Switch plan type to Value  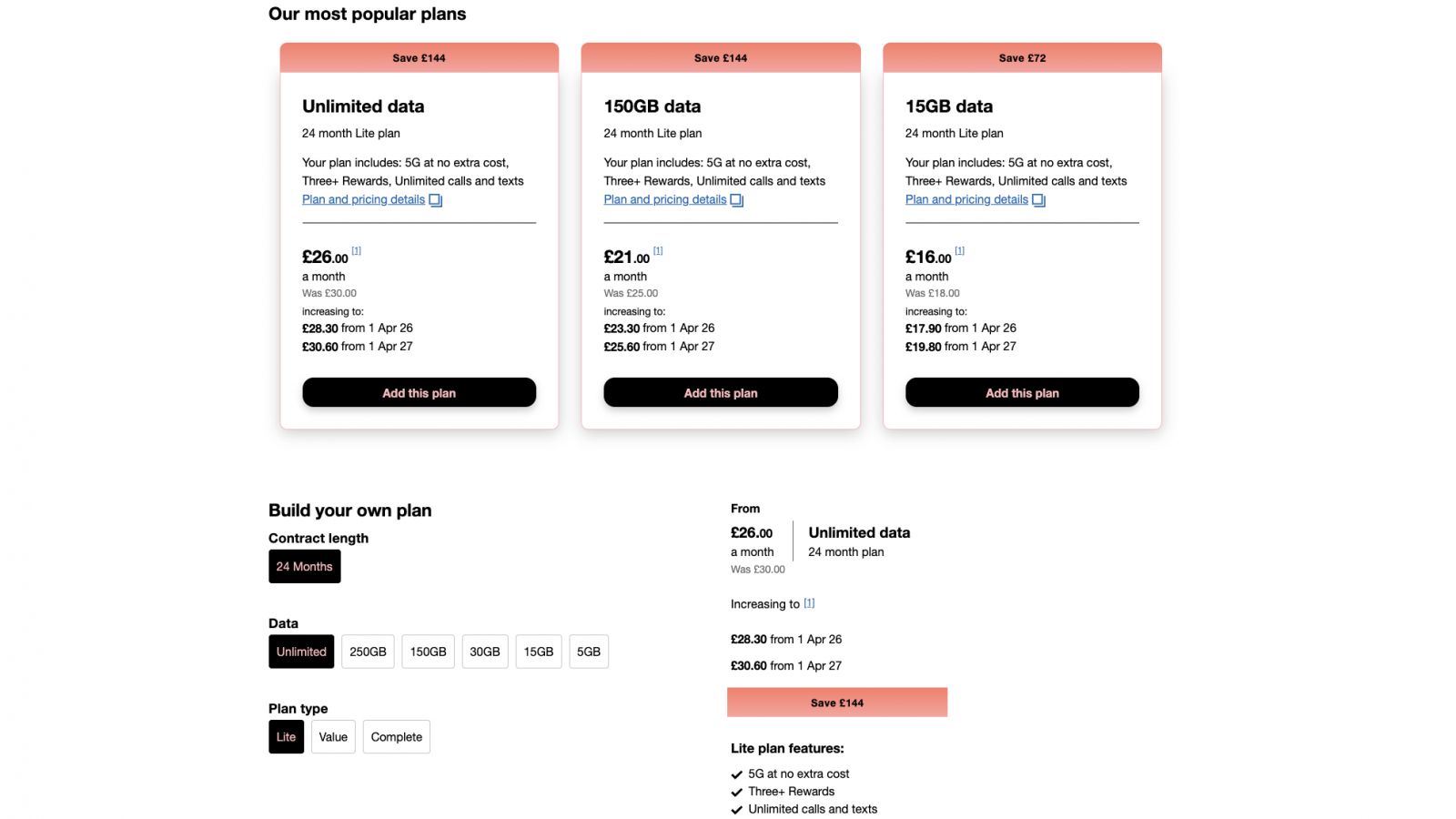pos(333,737)
